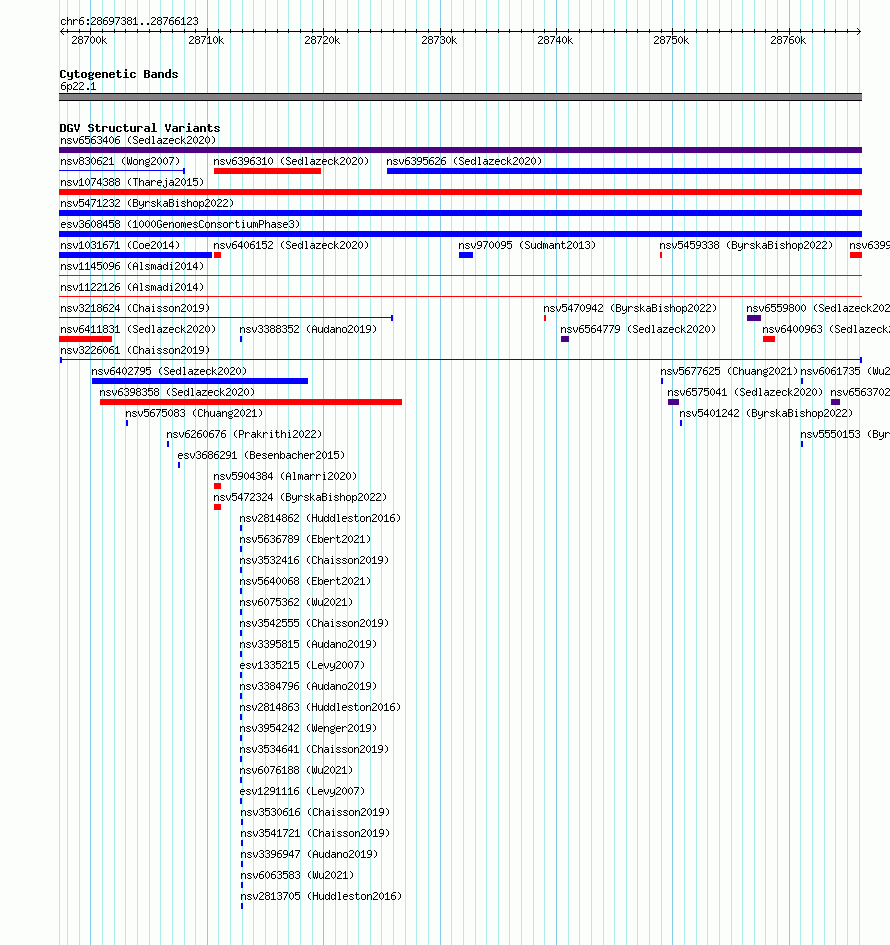Click nsv5471232 (ByrskaBishop2022) label
The width and height of the screenshot is (890, 945).
(147, 204)
